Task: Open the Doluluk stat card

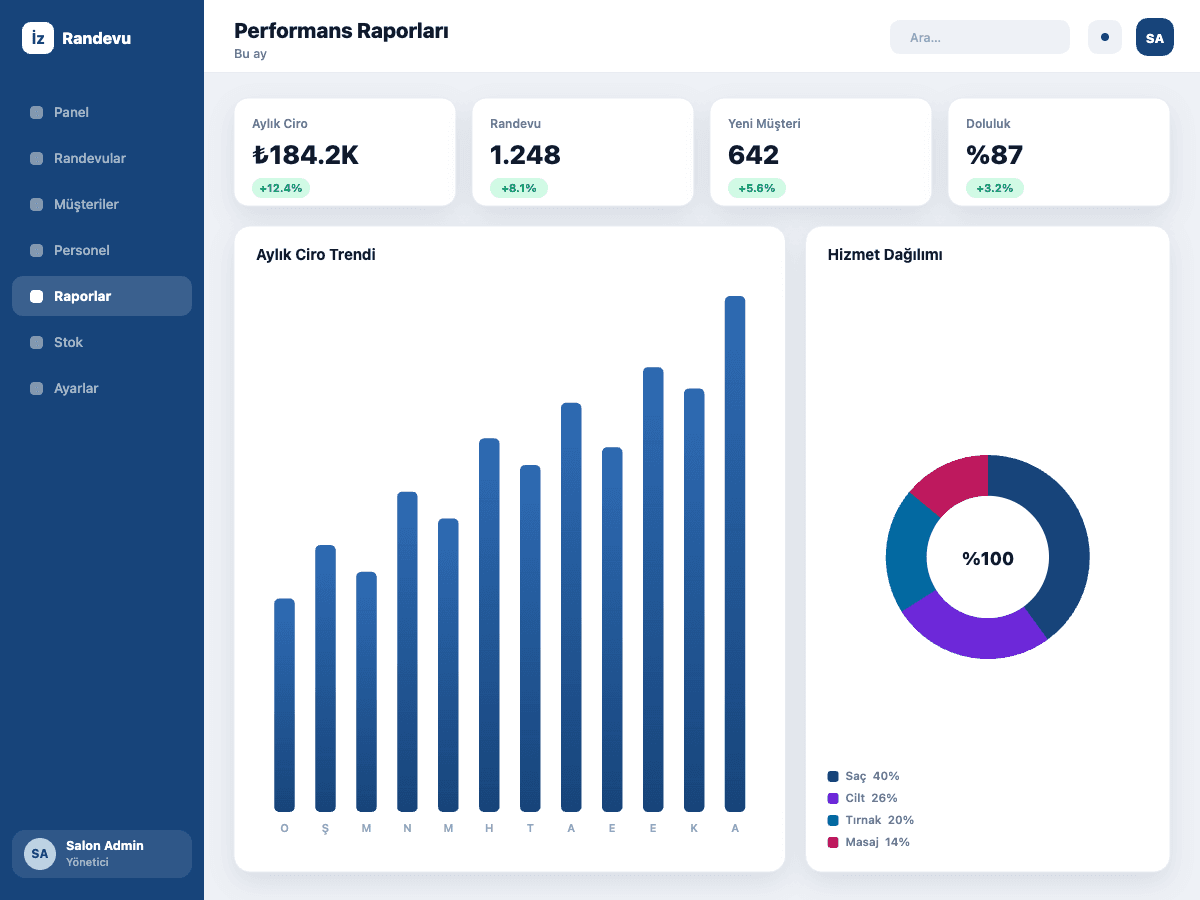Action: [1059, 152]
